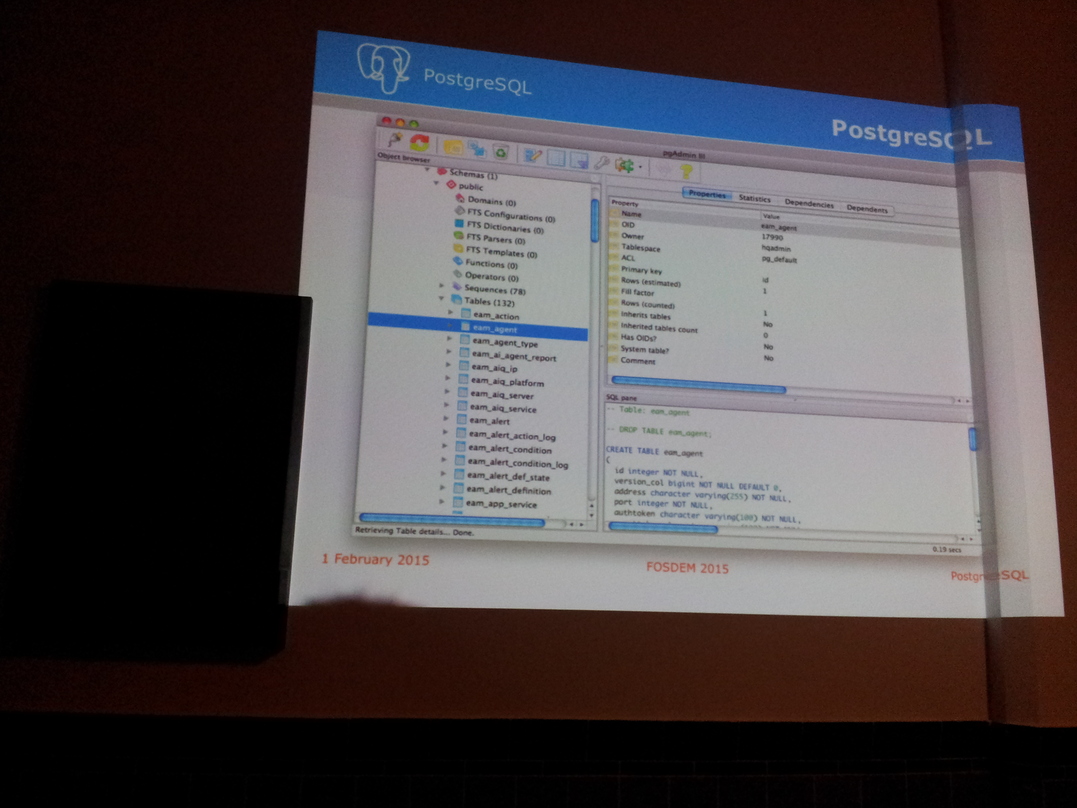
Task: Select eam_alert_definition in the object tree
Action: coord(510,491)
